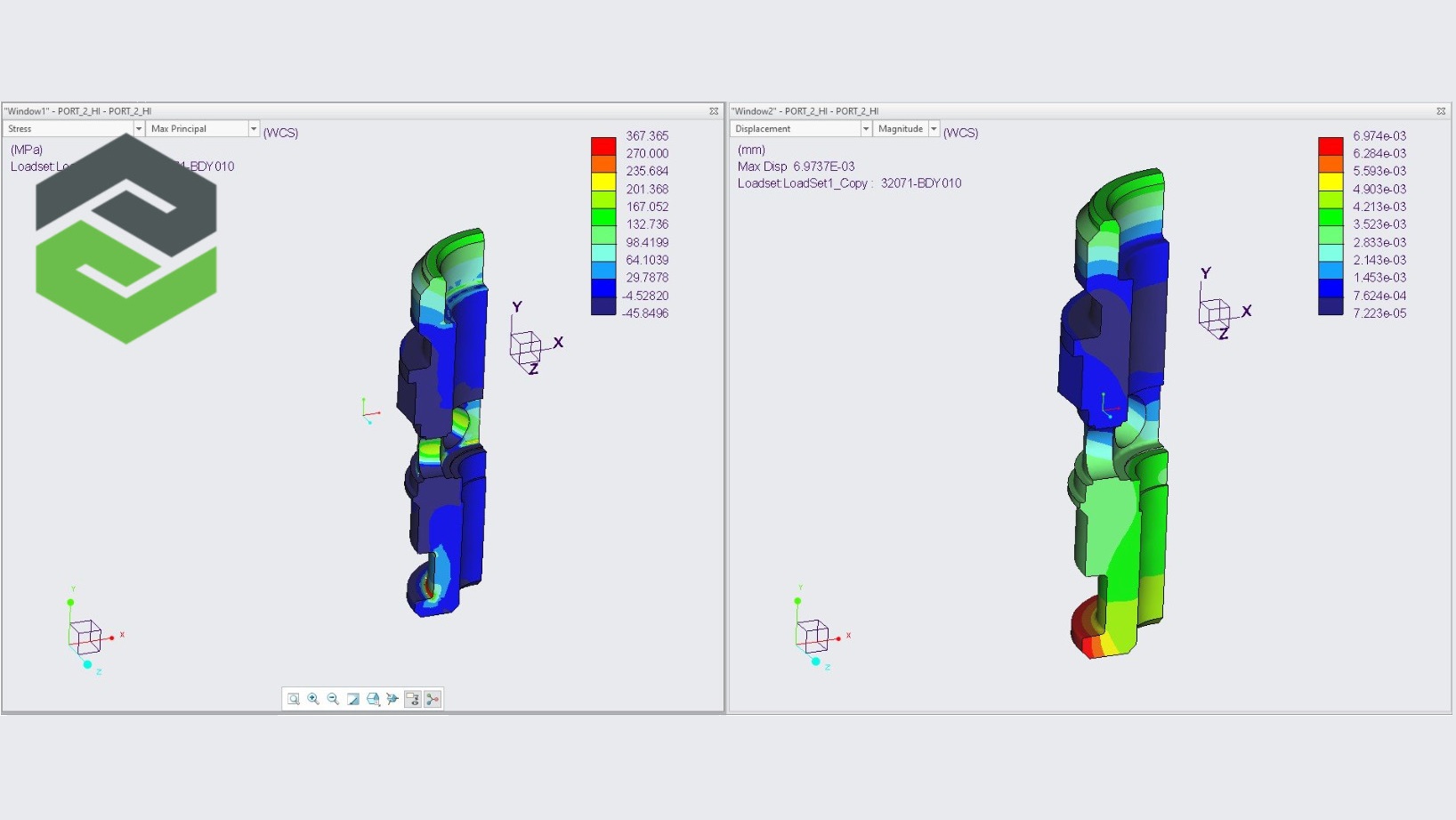Click the orientation triad in Window1 corner
The image size is (1456, 820).
tap(88, 634)
